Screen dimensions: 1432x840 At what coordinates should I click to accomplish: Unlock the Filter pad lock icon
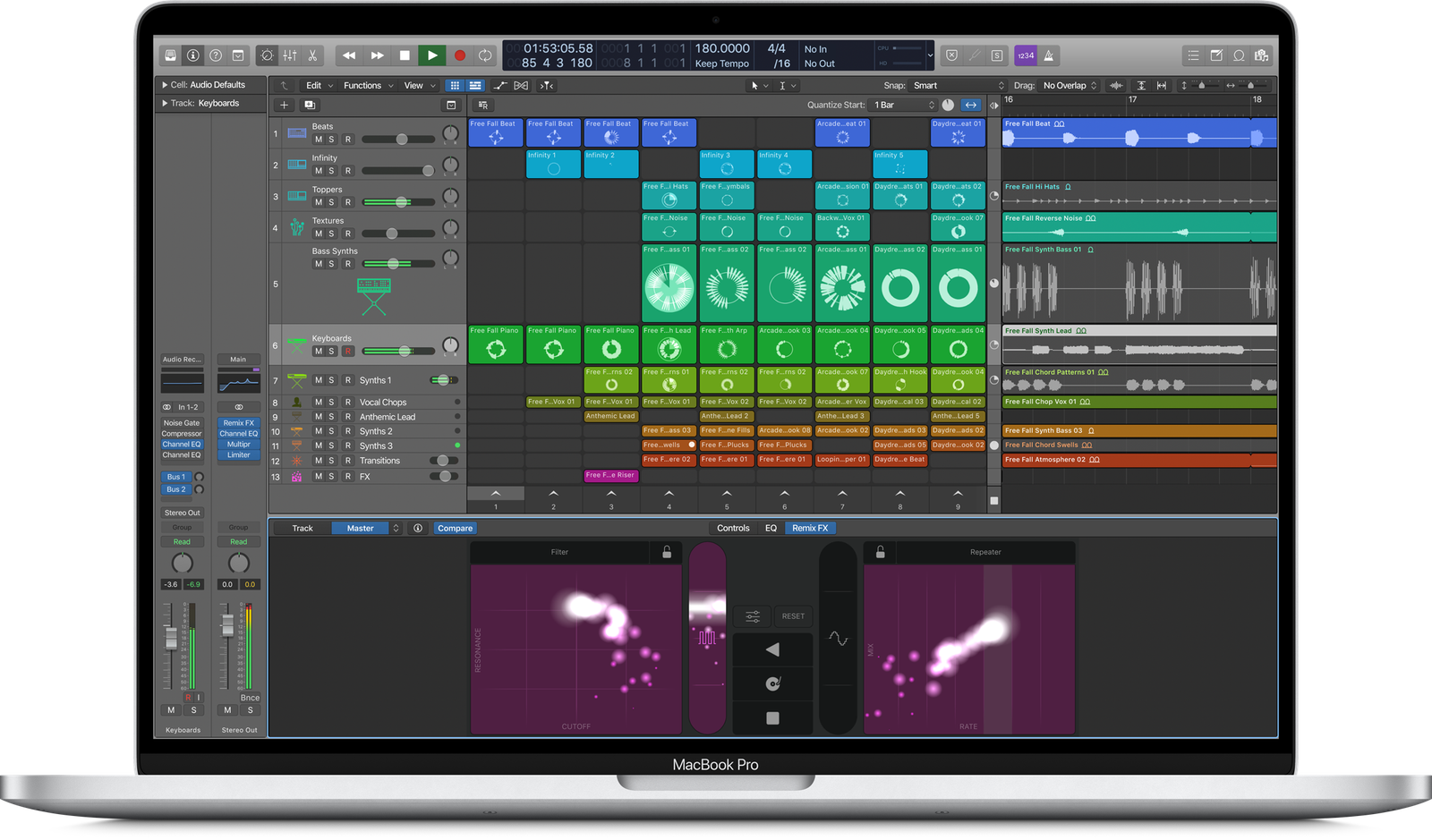point(667,552)
